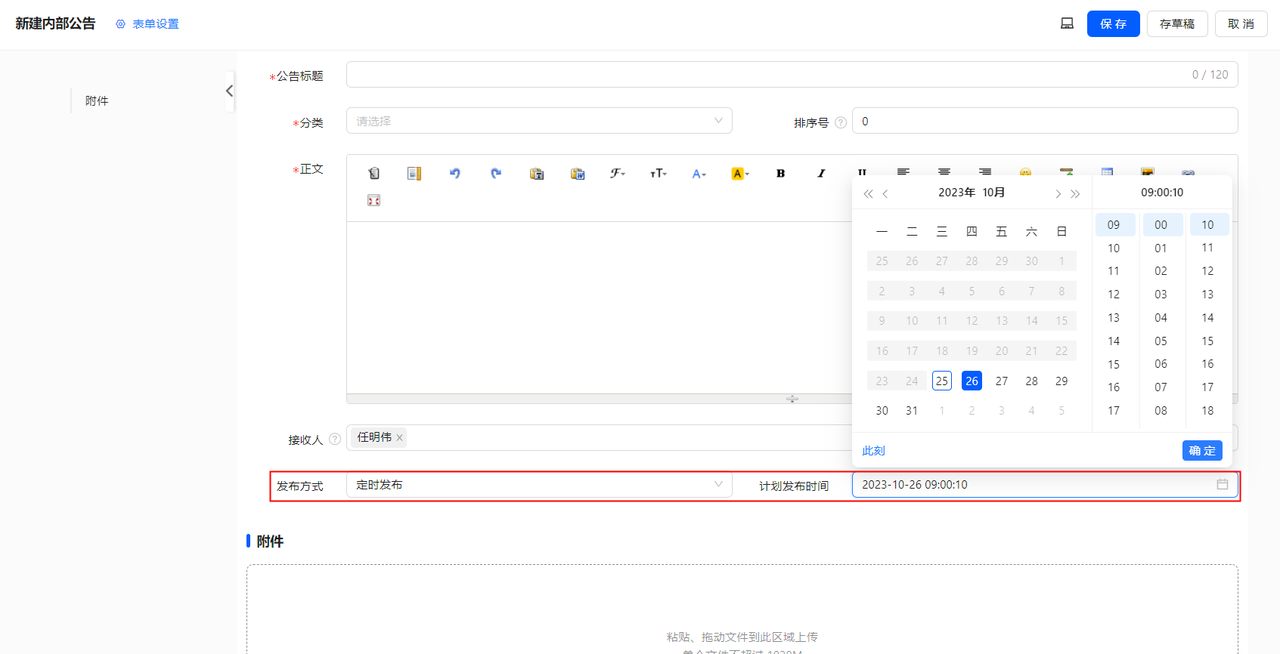The image size is (1280, 654).
Task: Select date 31 in calendar
Action: point(912,411)
